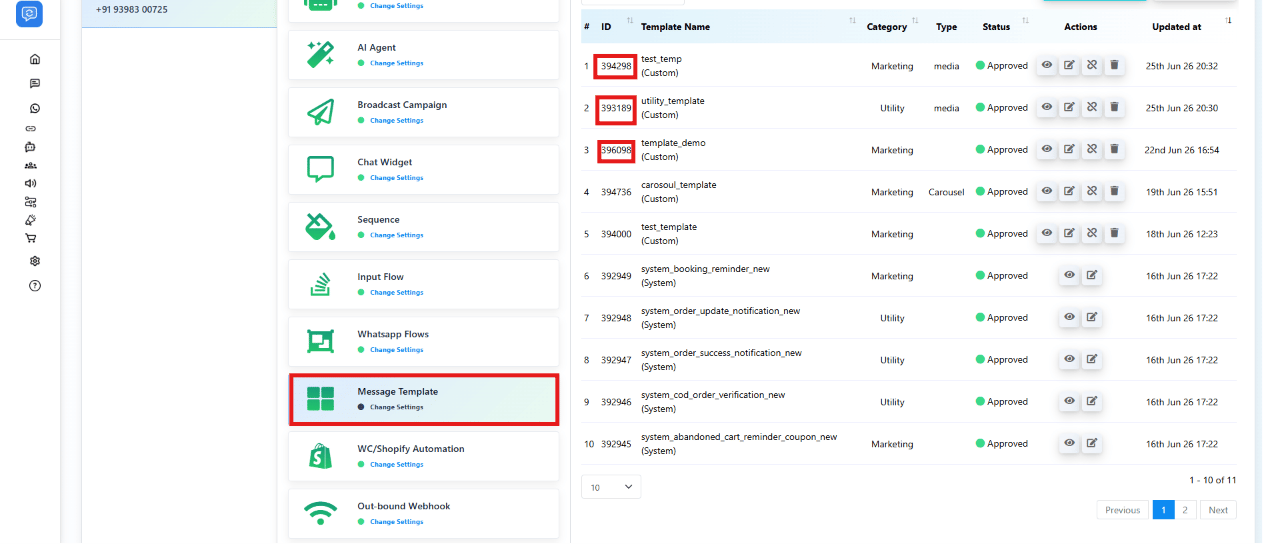Click the app logo at top left

point(30,13)
